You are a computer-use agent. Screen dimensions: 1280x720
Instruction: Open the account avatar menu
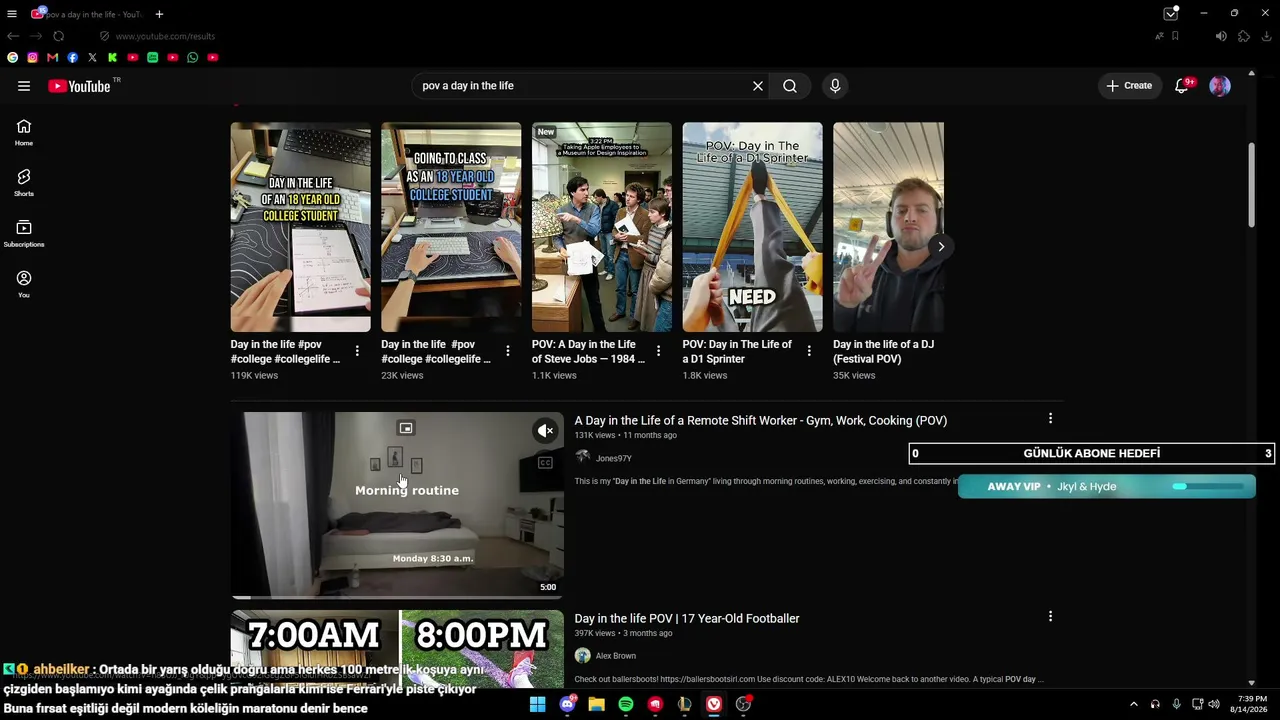1220,86
